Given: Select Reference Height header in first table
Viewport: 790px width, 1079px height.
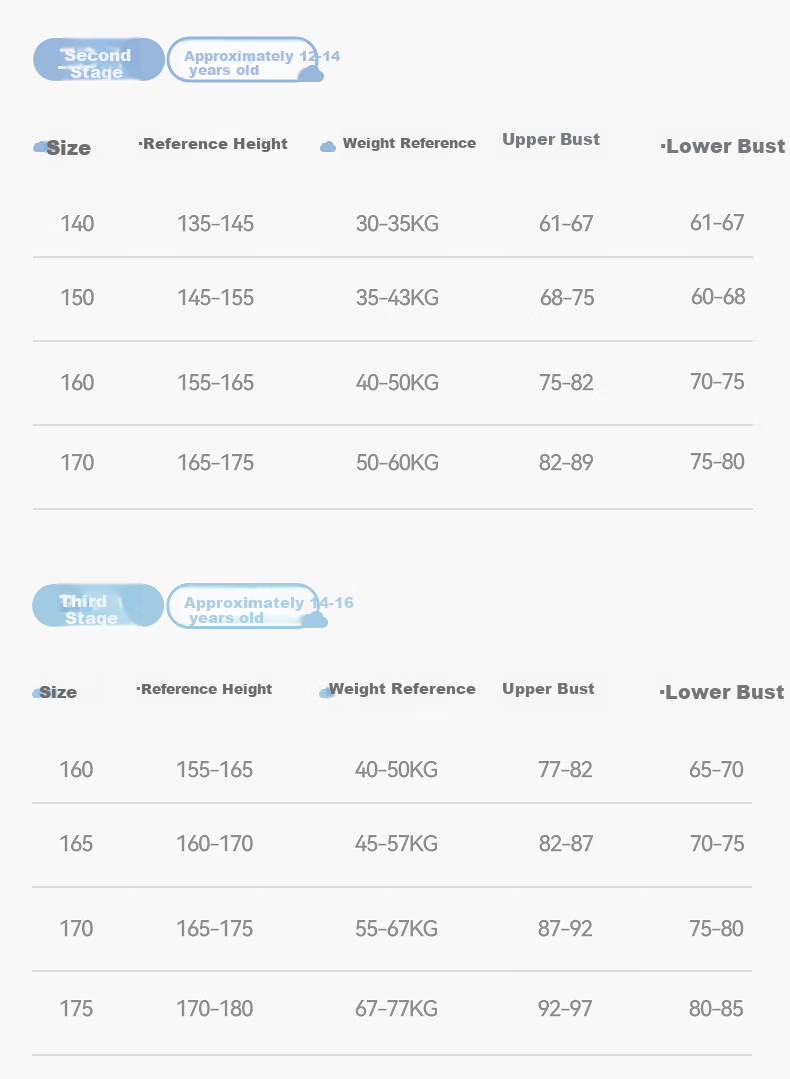Looking at the screenshot, I should tap(213, 144).
